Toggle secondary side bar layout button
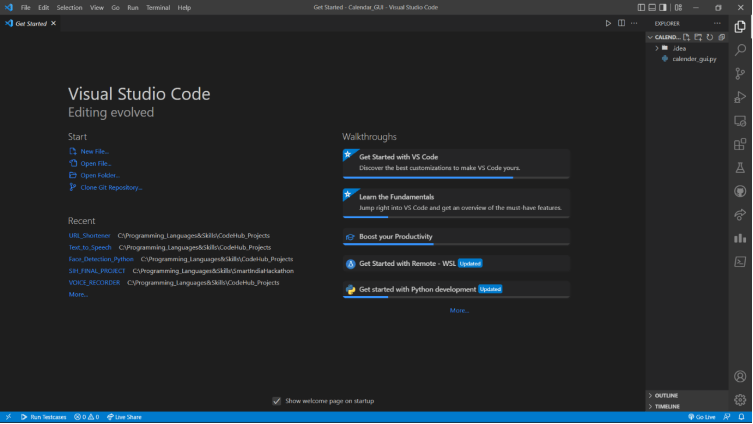Viewport: 753px width, 424px height. click(x=663, y=7)
